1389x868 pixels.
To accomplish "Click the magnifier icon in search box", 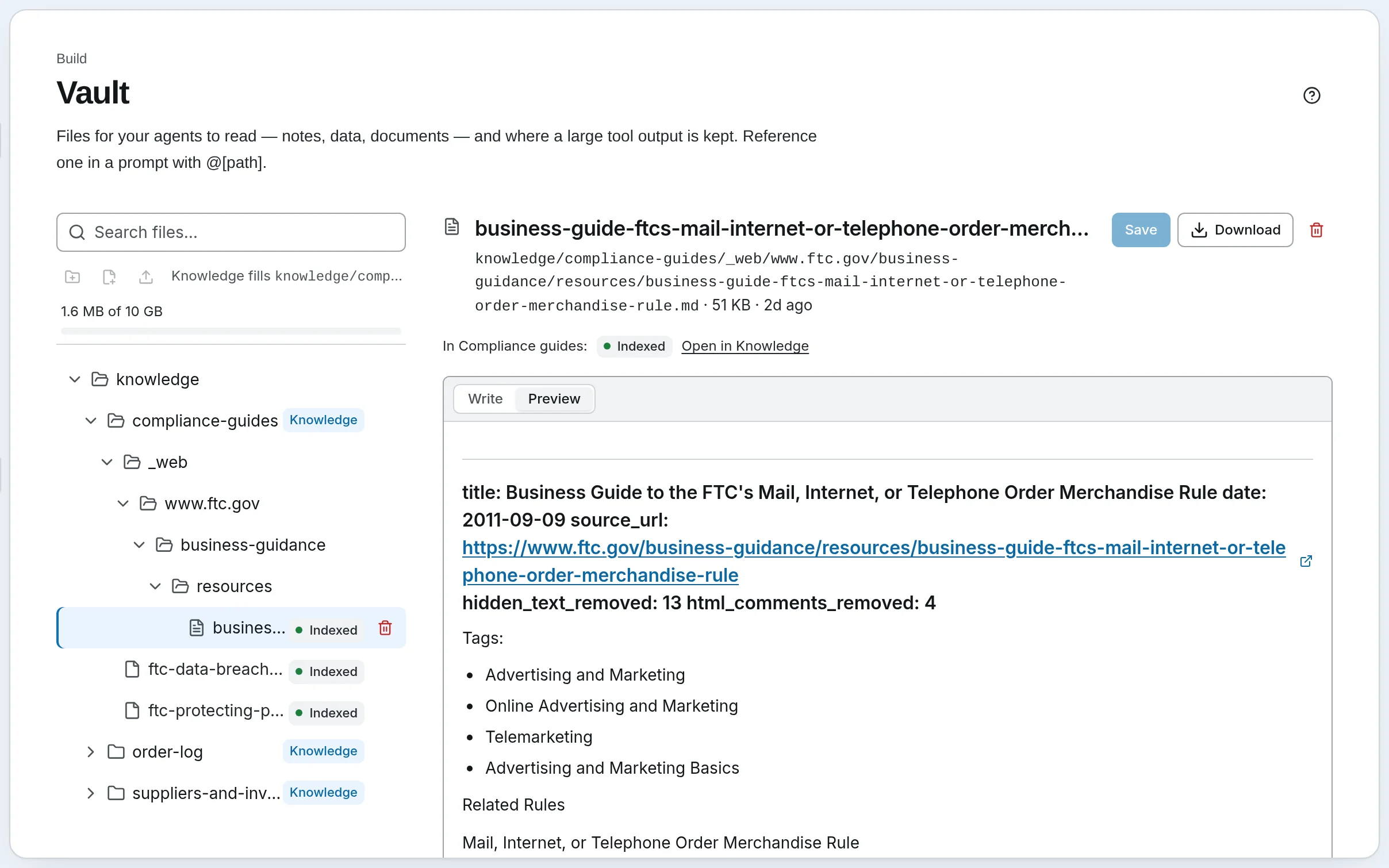I will 77,232.
